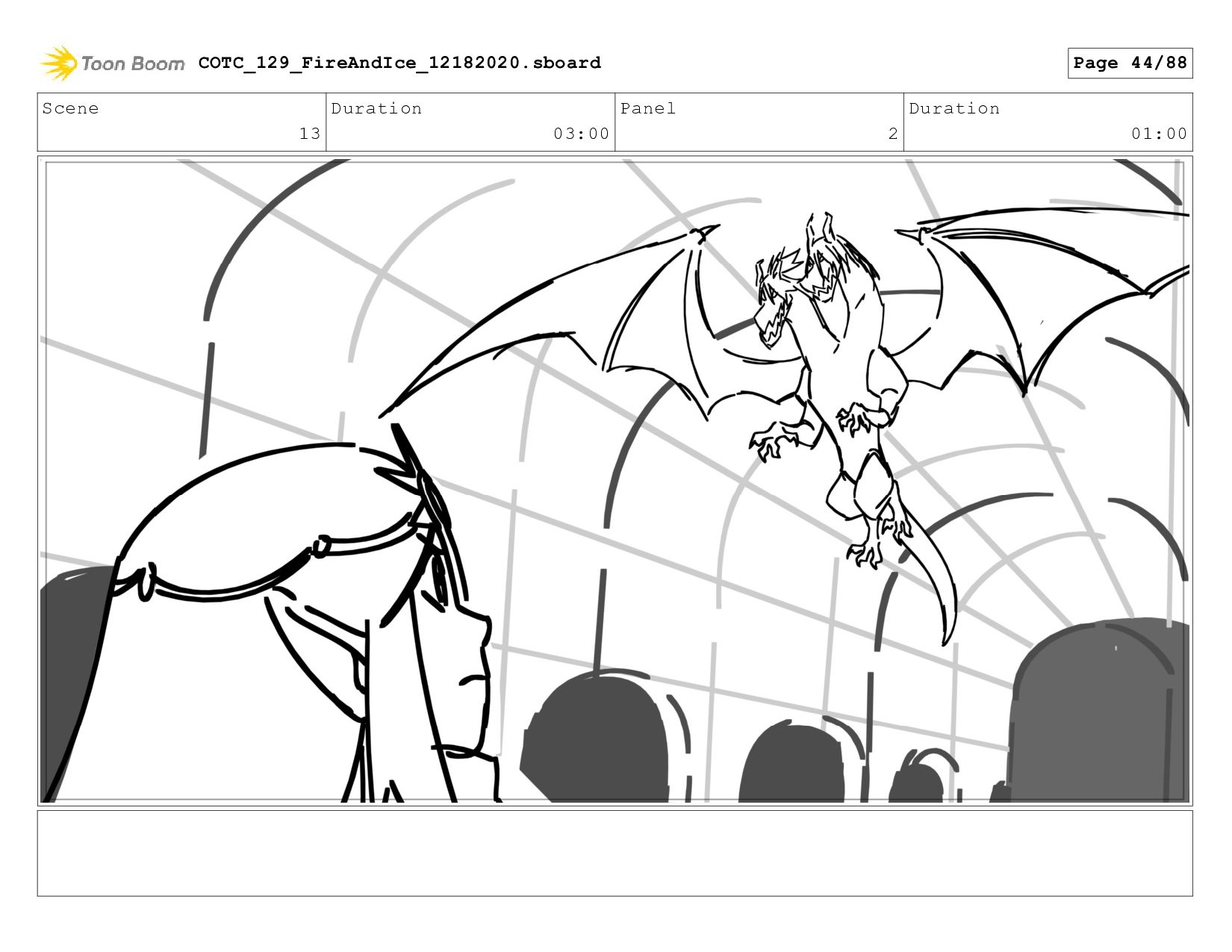The height and width of the screenshot is (952, 1232).
Task: Click the Panel label
Action: (x=648, y=108)
